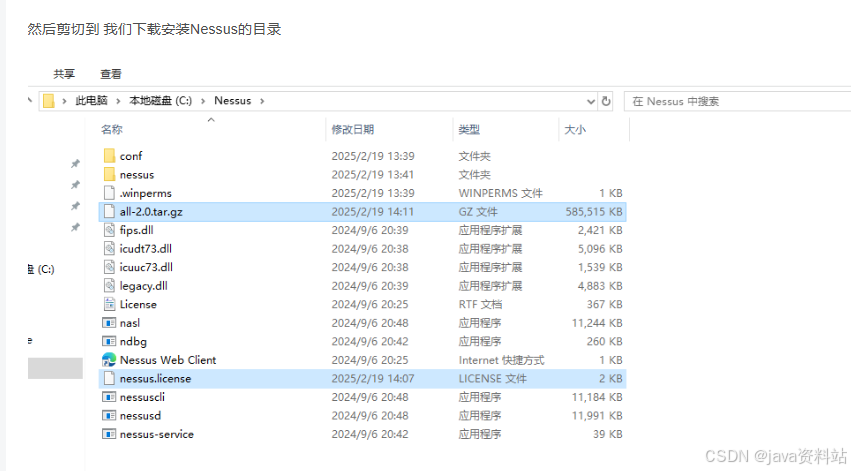Image resolution: width=851 pixels, height=471 pixels.
Task: Click the icudt73.dll file icon
Action: coord(109,248)
